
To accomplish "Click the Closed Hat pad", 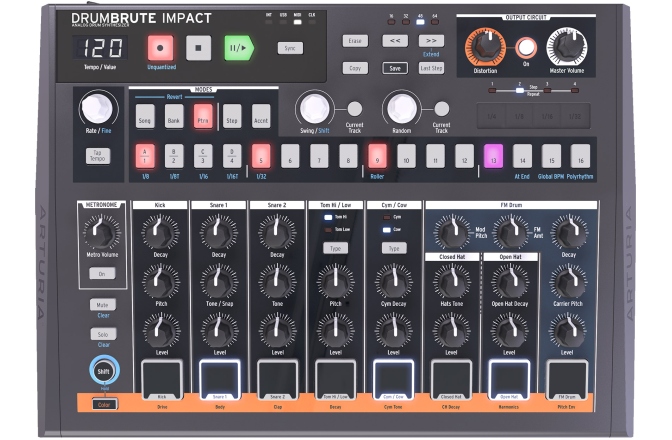I will pyautogui.click(x=451, y=380).
